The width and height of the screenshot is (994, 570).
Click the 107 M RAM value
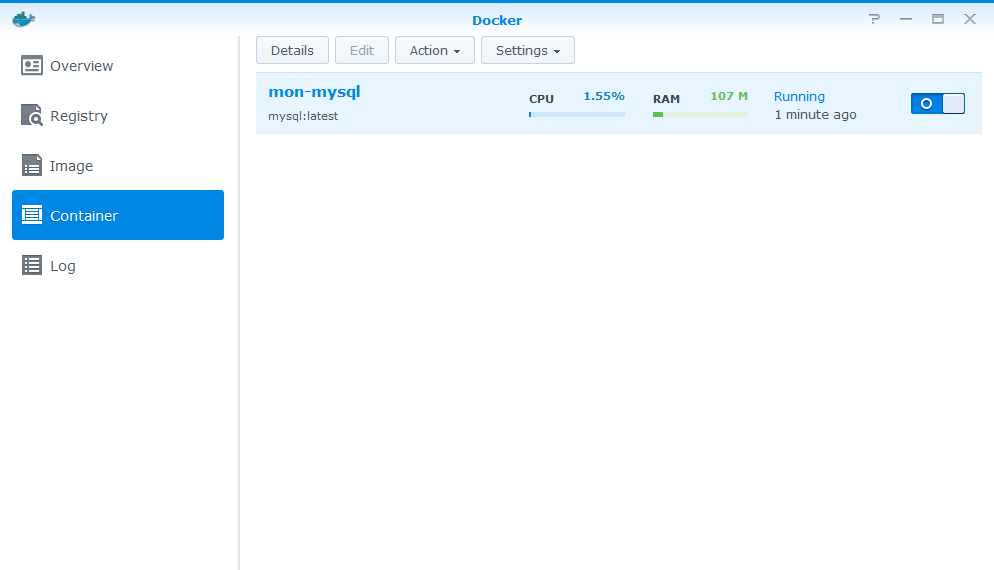click(729, 96)
